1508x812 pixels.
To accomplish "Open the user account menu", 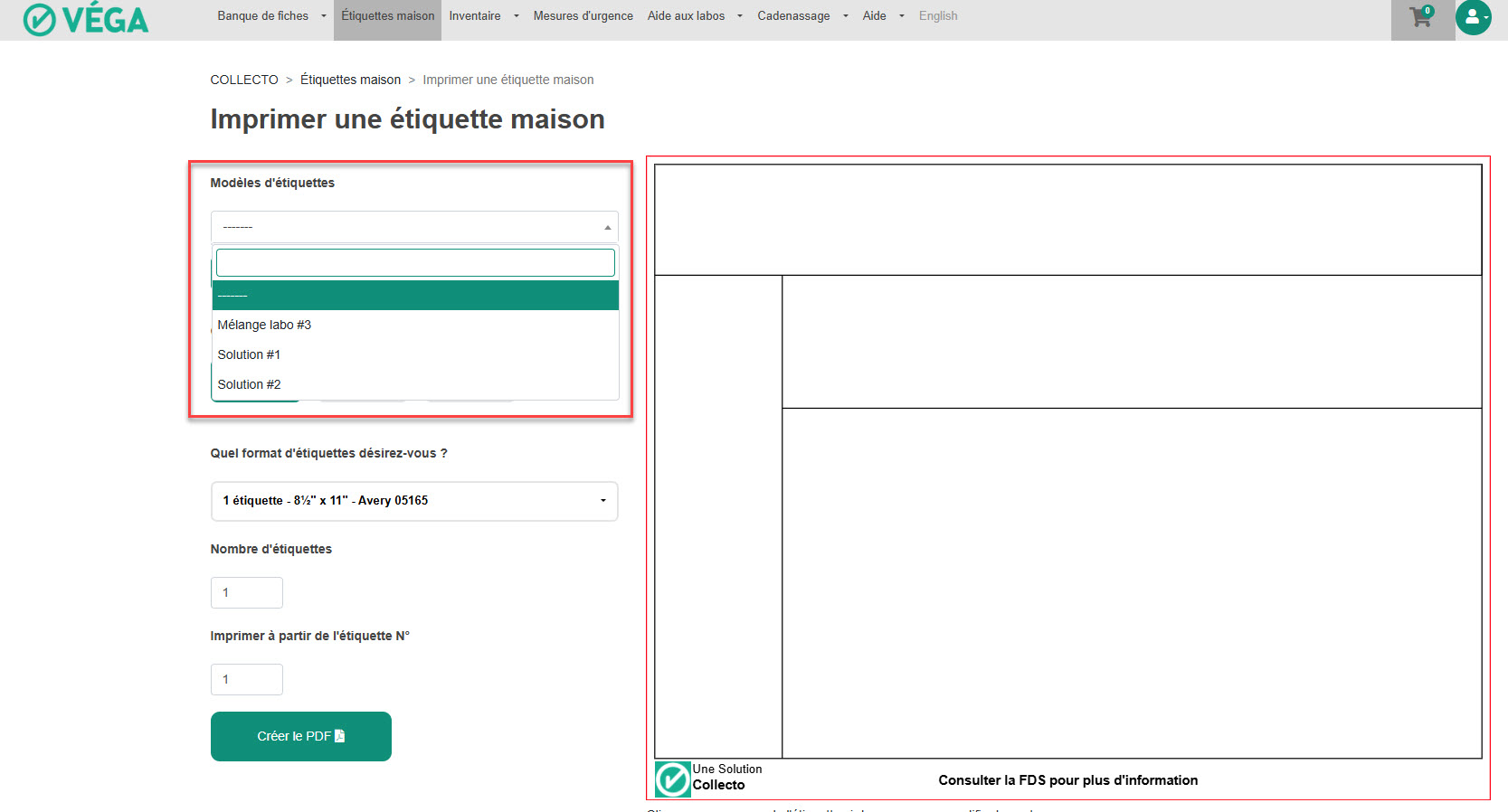I will (1473, 17).
